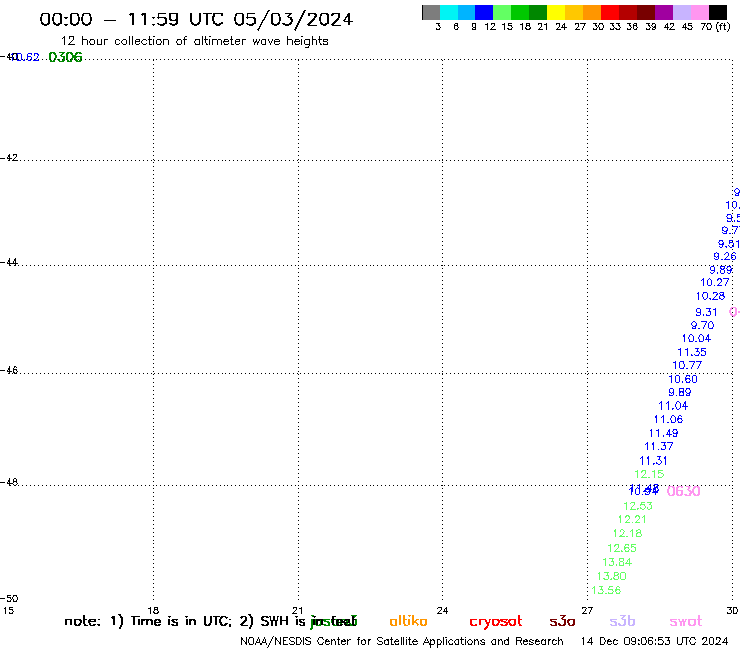Select the reading 12.18

[627, 533]
